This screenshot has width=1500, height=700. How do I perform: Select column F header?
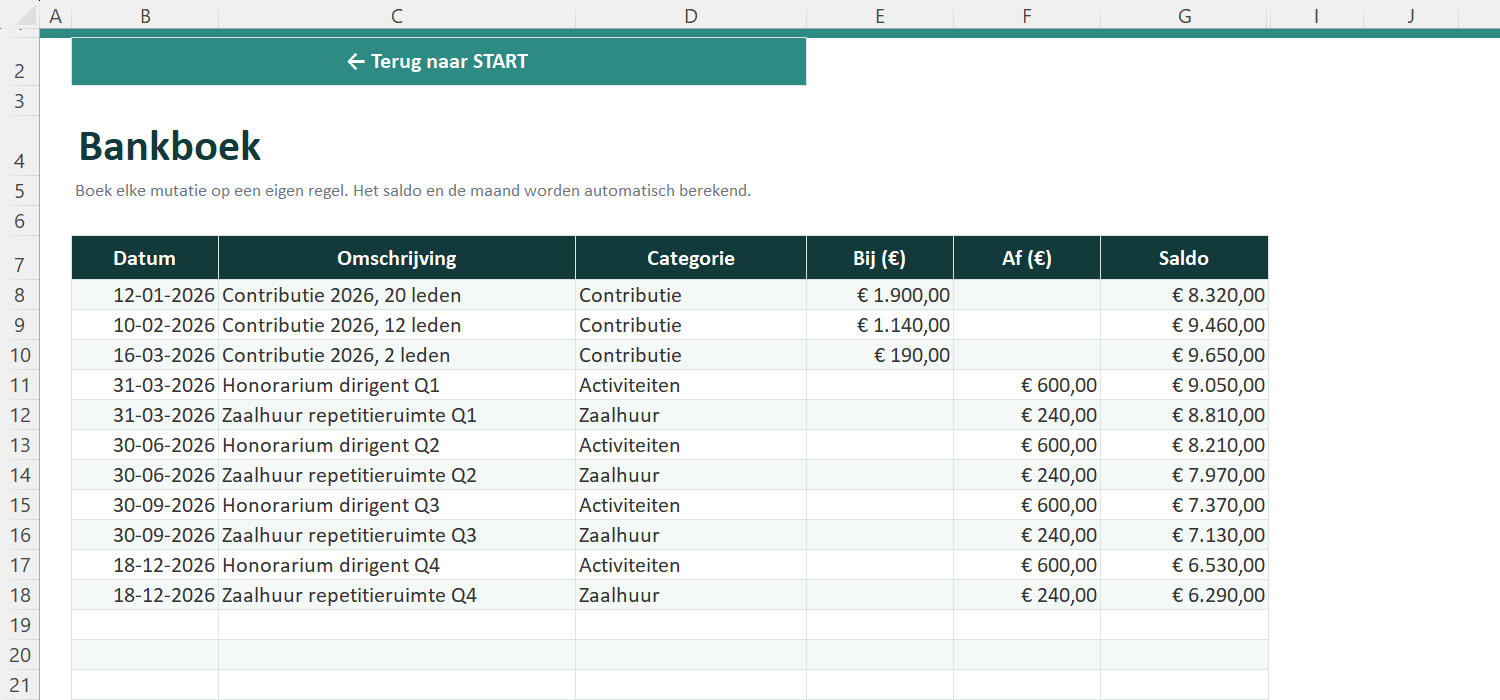point(1027,15)
